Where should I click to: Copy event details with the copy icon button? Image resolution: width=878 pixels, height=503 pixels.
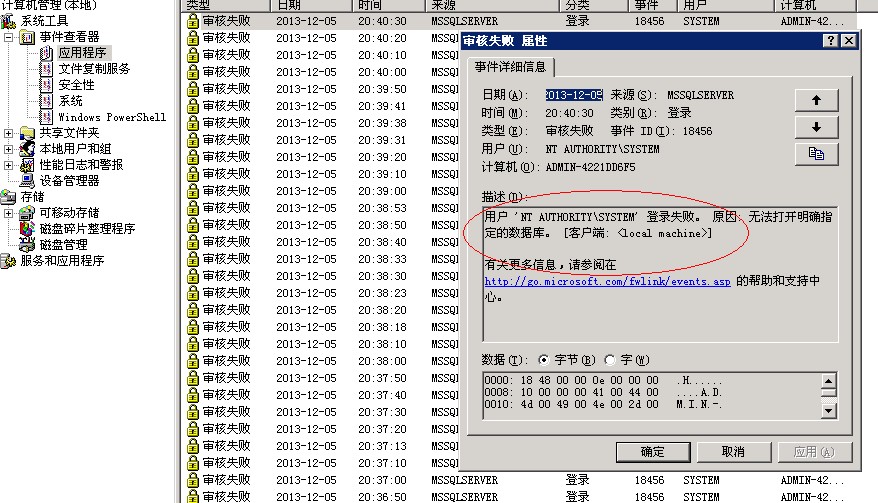816,154
